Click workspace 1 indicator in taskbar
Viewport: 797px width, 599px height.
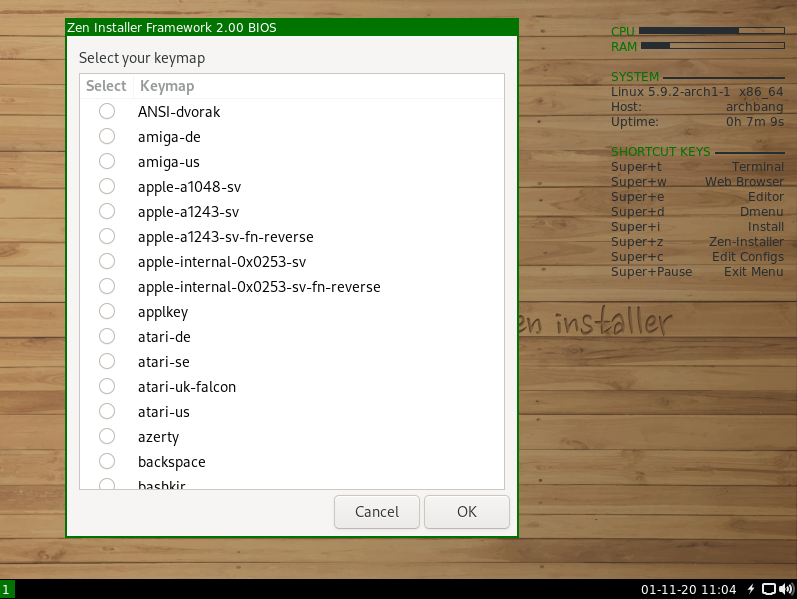pyautogui.click(x=7, y=590)
